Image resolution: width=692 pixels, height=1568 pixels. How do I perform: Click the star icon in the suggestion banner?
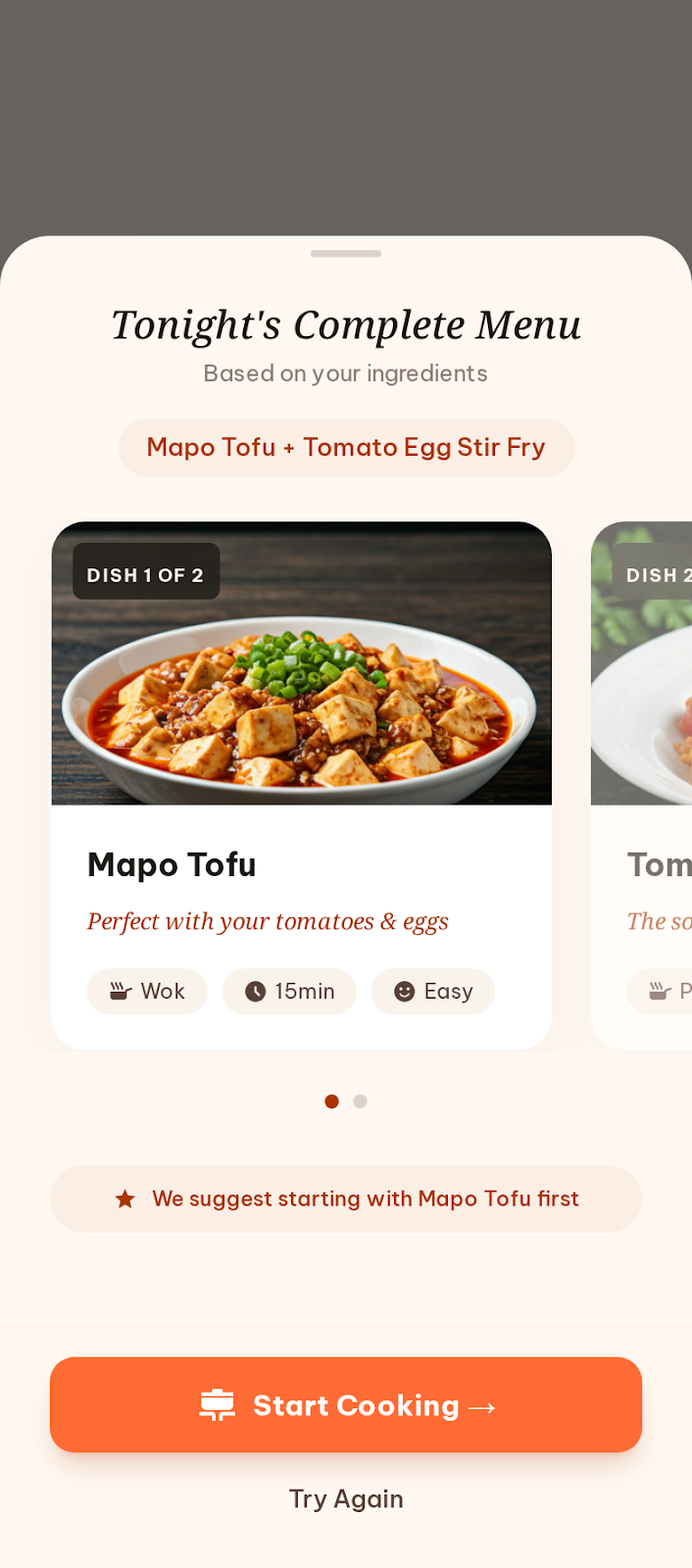[124, 1199]
